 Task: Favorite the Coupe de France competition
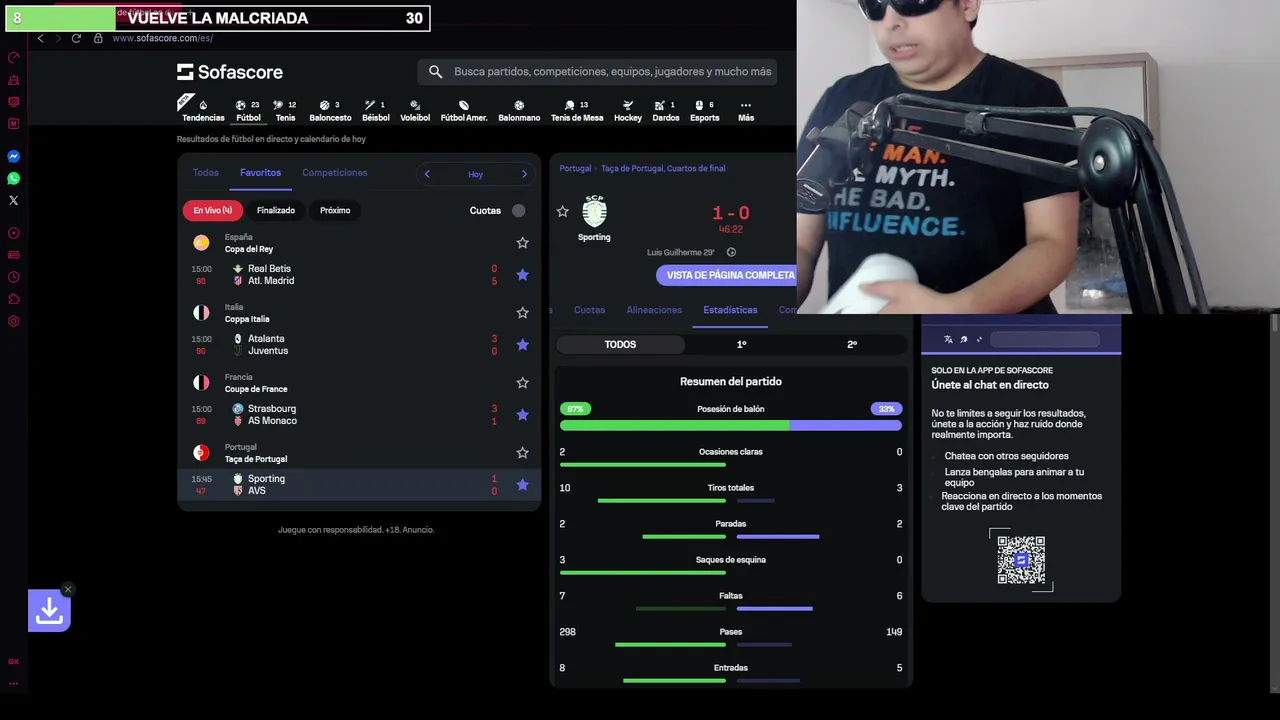tap(522, 383)
